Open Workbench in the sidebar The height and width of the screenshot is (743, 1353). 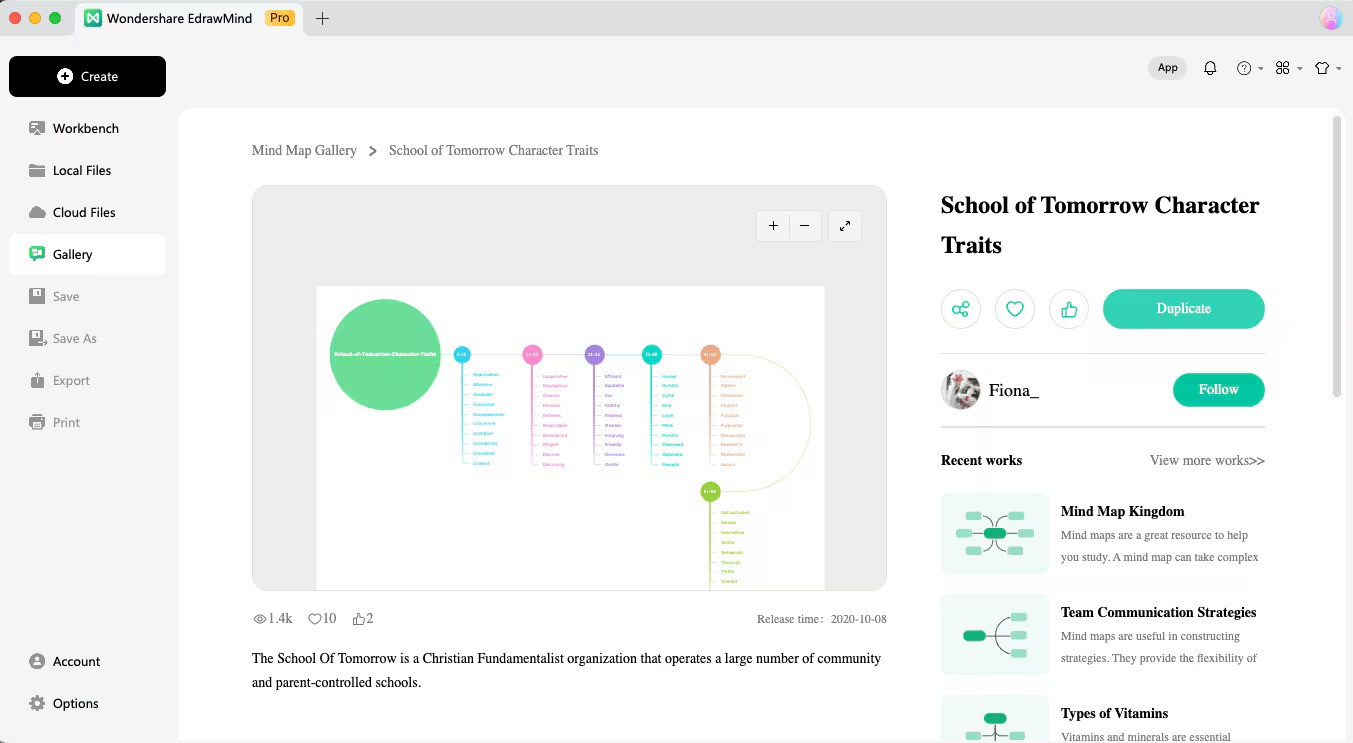coord(87,128)
